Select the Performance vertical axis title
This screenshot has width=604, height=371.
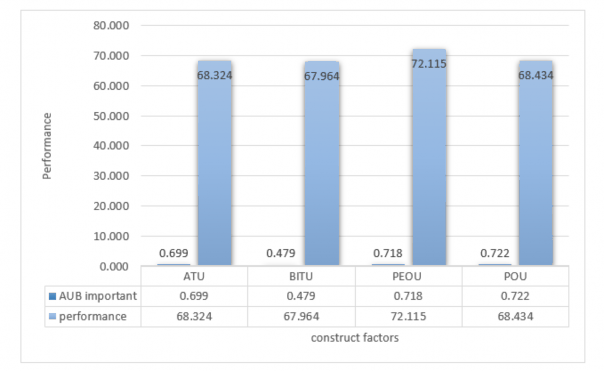(47, 146)
